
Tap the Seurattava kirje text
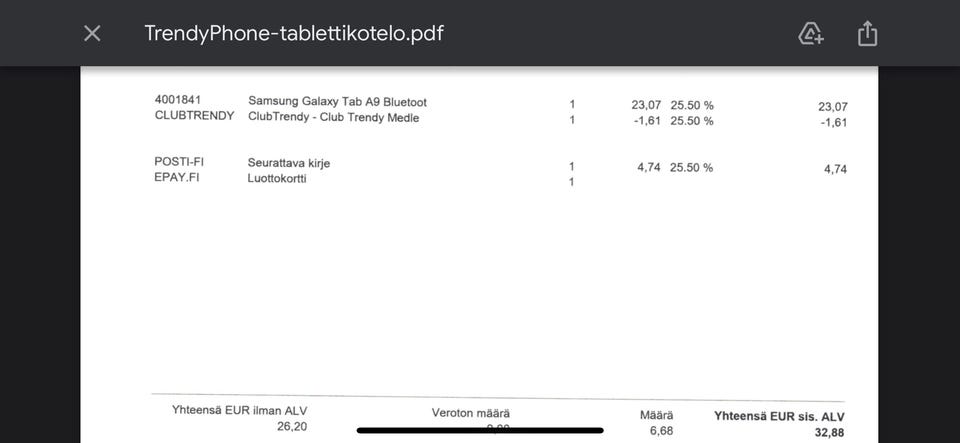288,163
